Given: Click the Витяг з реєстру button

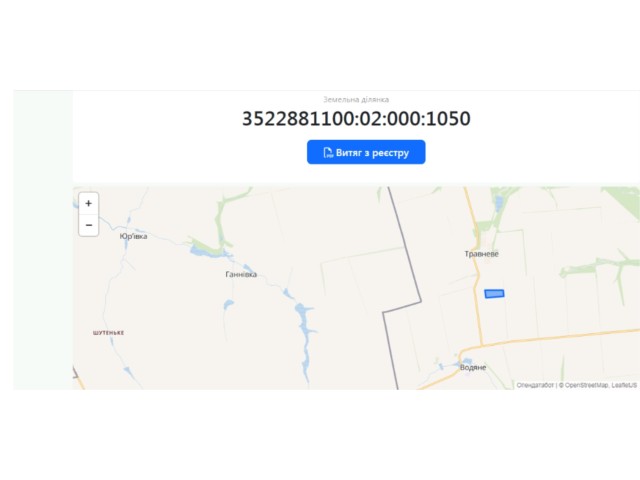Looking at the screenshot, I should 366,152.
